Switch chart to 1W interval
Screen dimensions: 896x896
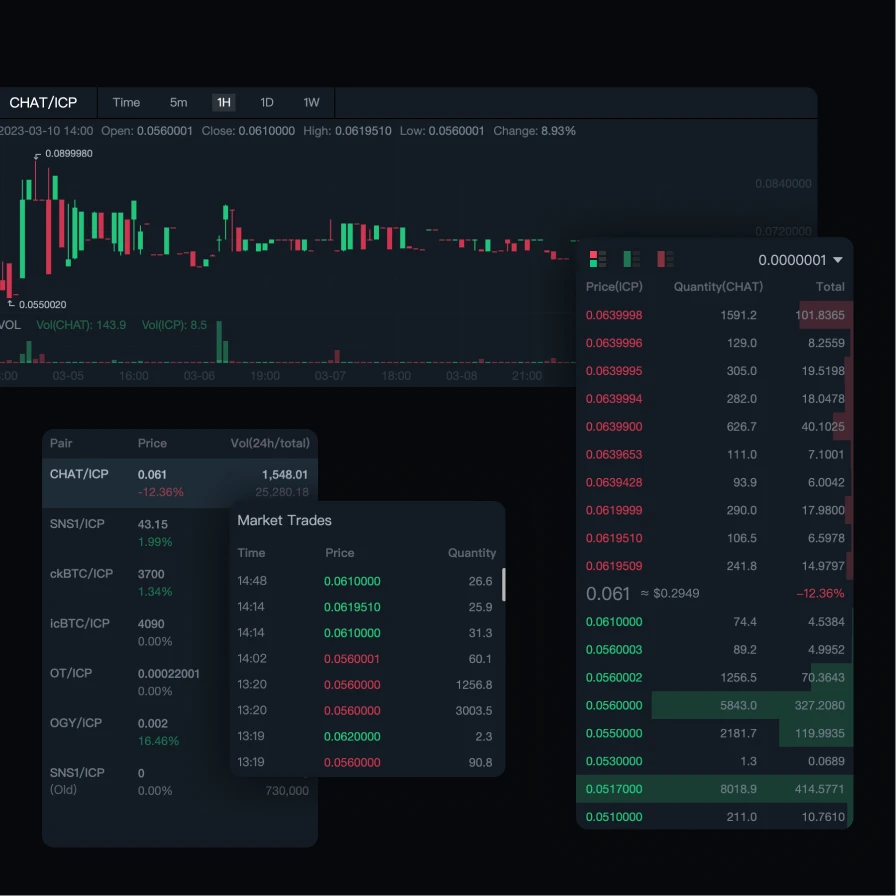(x=312, y=103)
